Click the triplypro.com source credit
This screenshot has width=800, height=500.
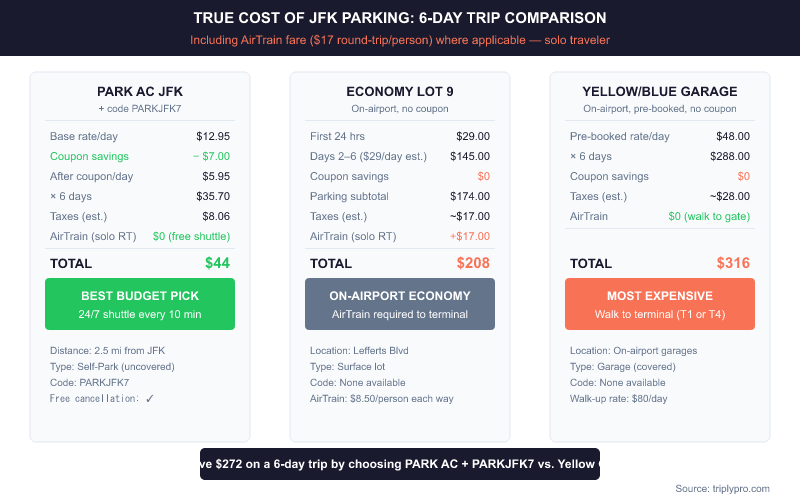pos(723,488)
